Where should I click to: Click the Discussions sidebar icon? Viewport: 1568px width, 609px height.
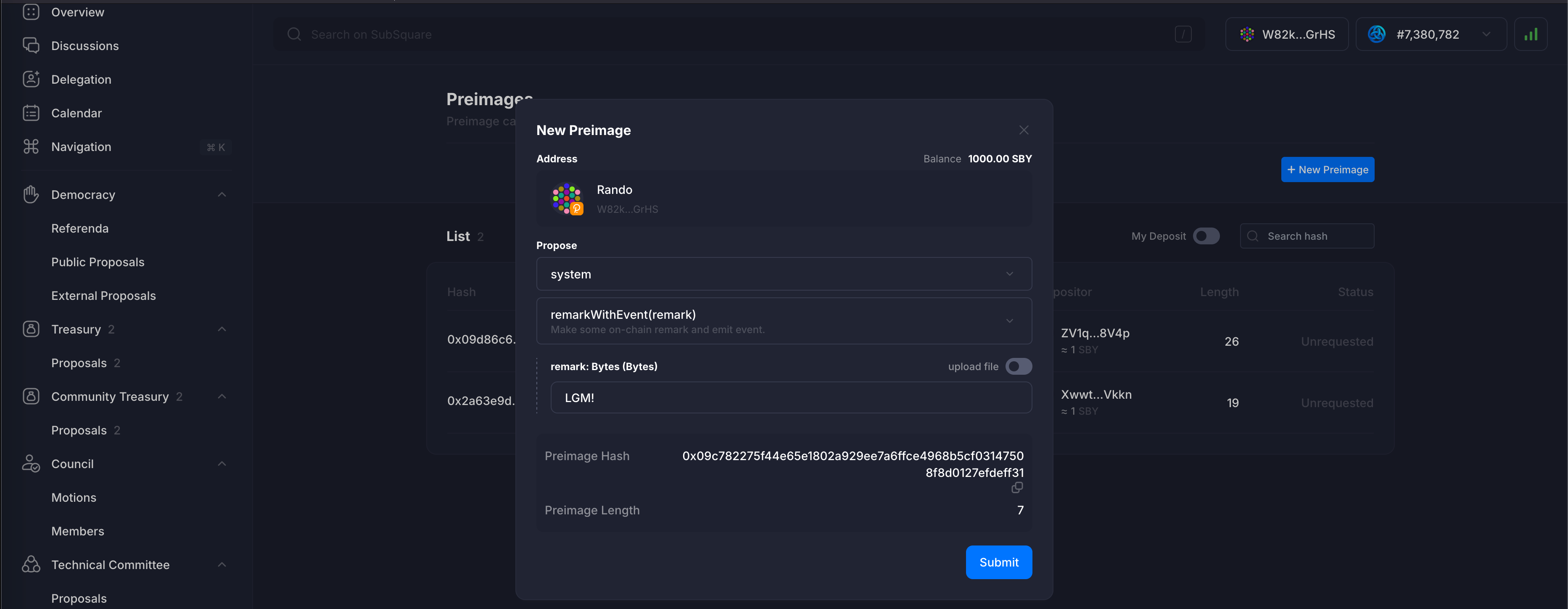click(x=31, y=46)
